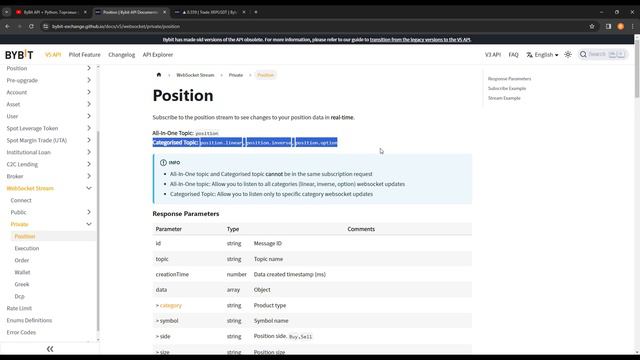Image resolution: width=640 pixels, height=360 pixels.
Task: Close the YouTube Bybit API tab
Action: (x=85, y=12)
